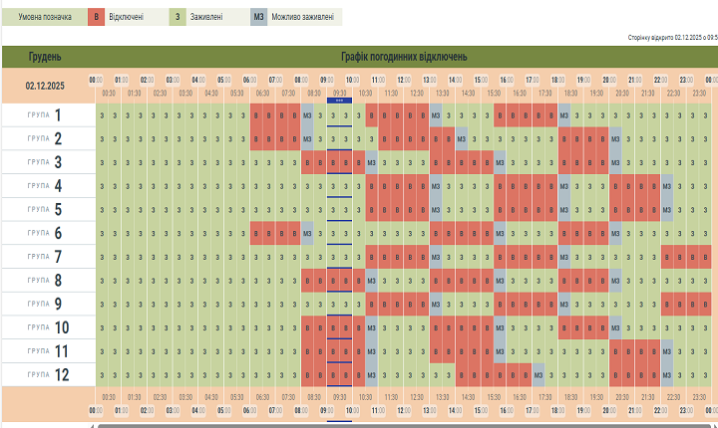This screenshot has width=718, height=428.
Task: Click the green 'З' legend swatch
Action: 178,17
